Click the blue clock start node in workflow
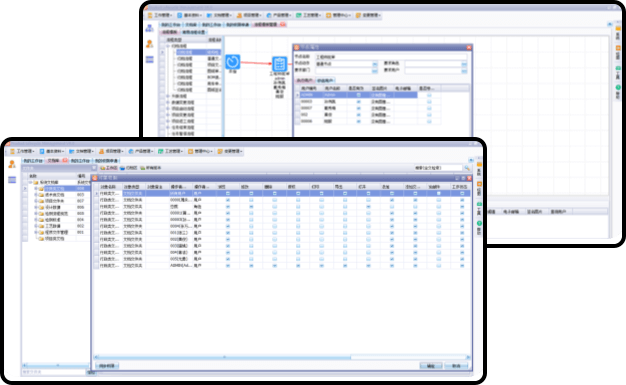The height and width of the screenshot is (385, 626). [233, 62]
